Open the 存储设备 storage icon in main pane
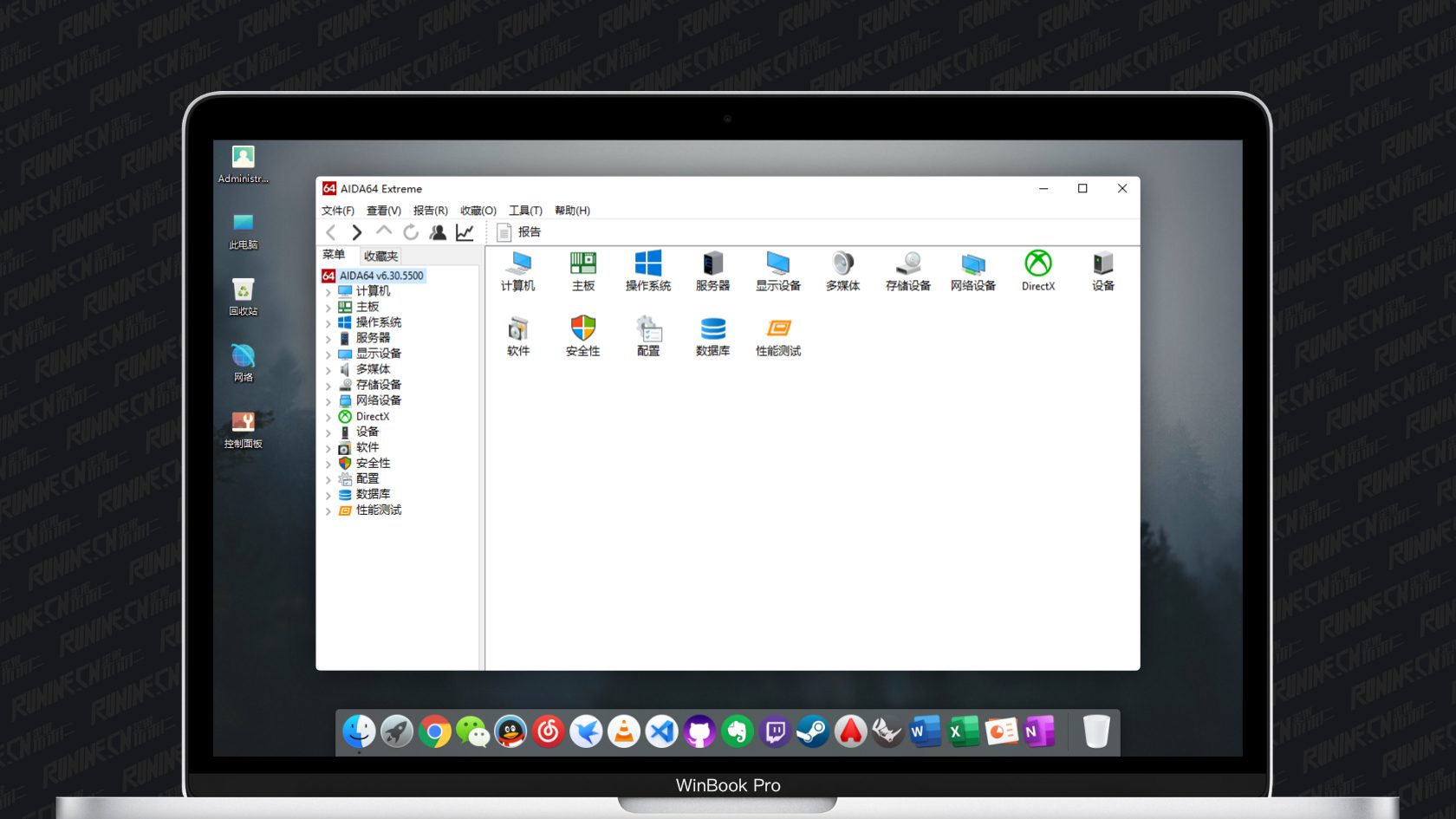The image size is (1456, 819). 908,270
